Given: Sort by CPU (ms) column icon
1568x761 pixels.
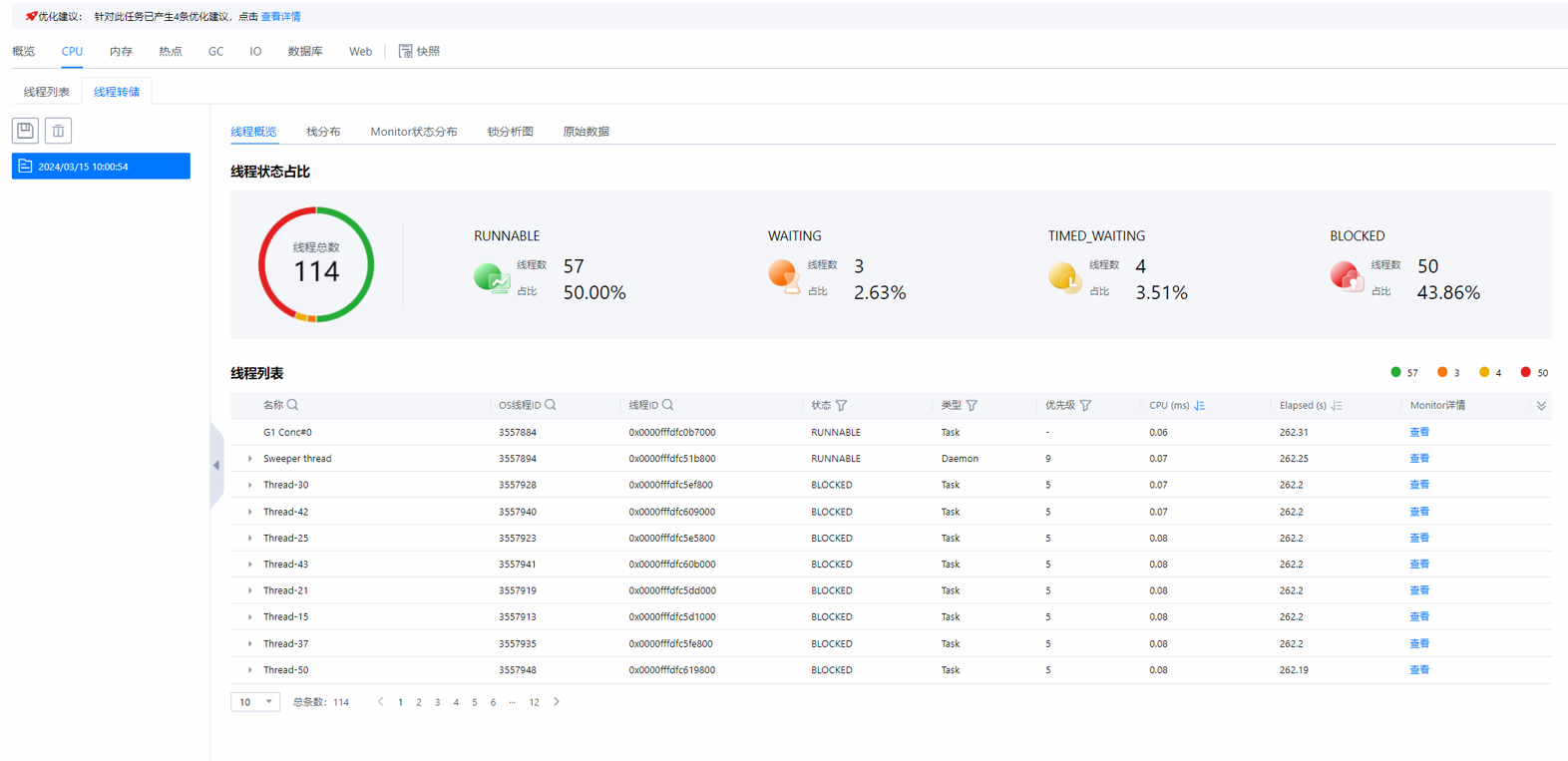Looking at the screenshot, I should click(x=1200, y=405).
